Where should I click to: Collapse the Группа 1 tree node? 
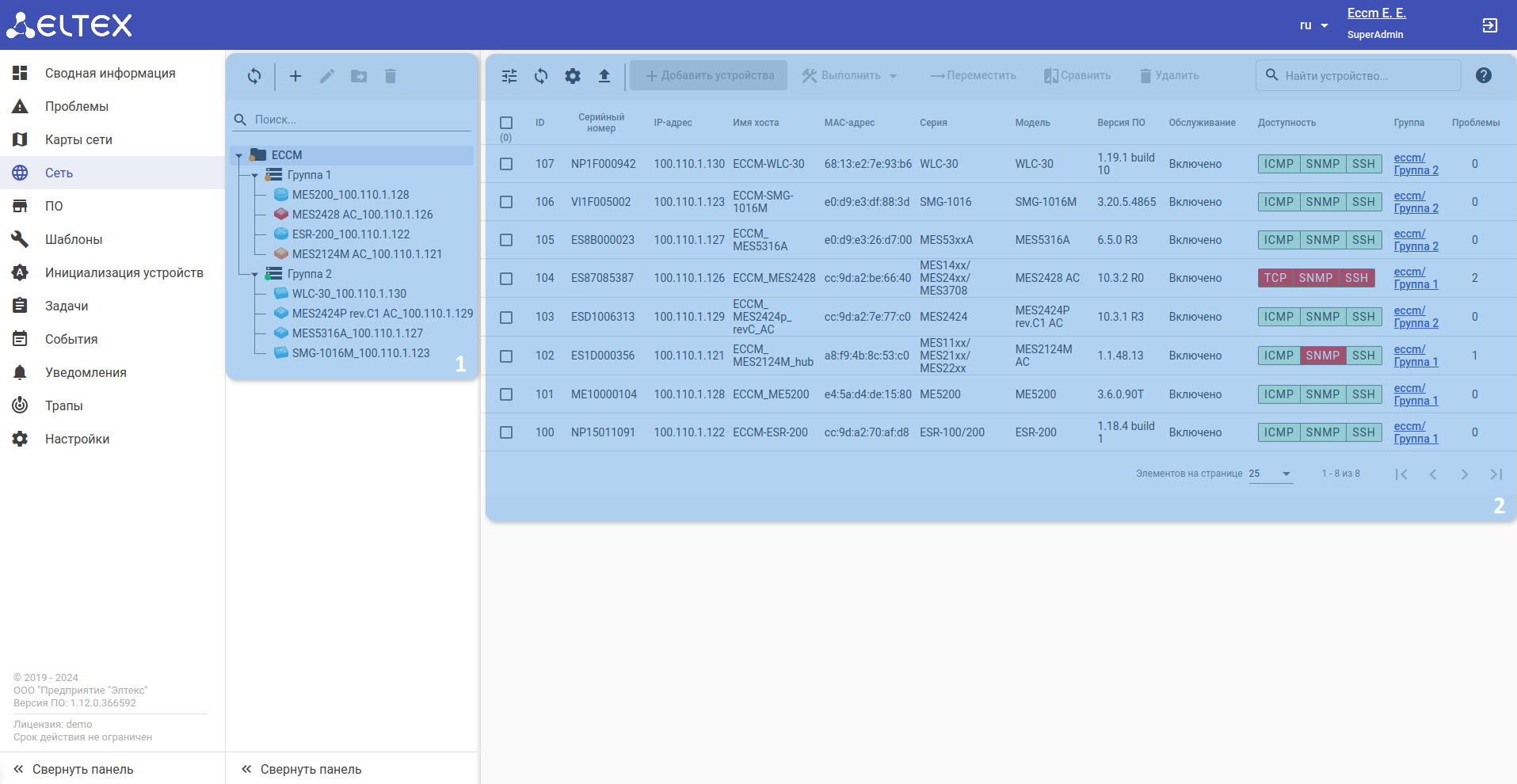(255, 176)
